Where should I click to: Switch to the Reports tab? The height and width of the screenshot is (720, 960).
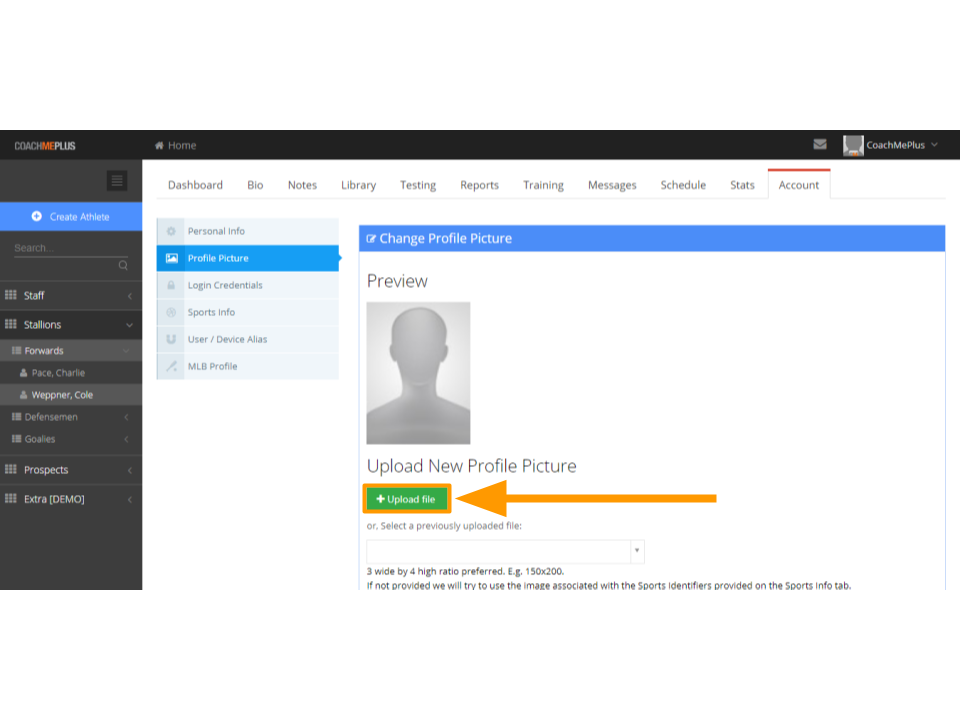[479, 185]
